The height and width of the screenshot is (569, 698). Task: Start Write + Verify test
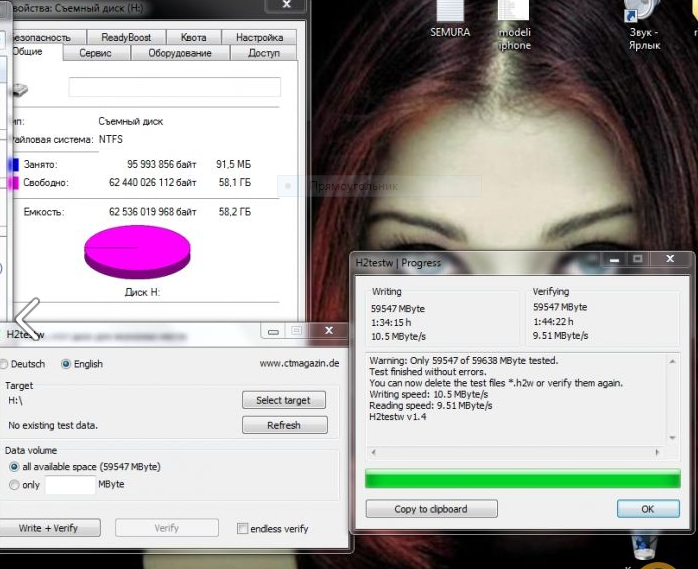click(49, 528)
